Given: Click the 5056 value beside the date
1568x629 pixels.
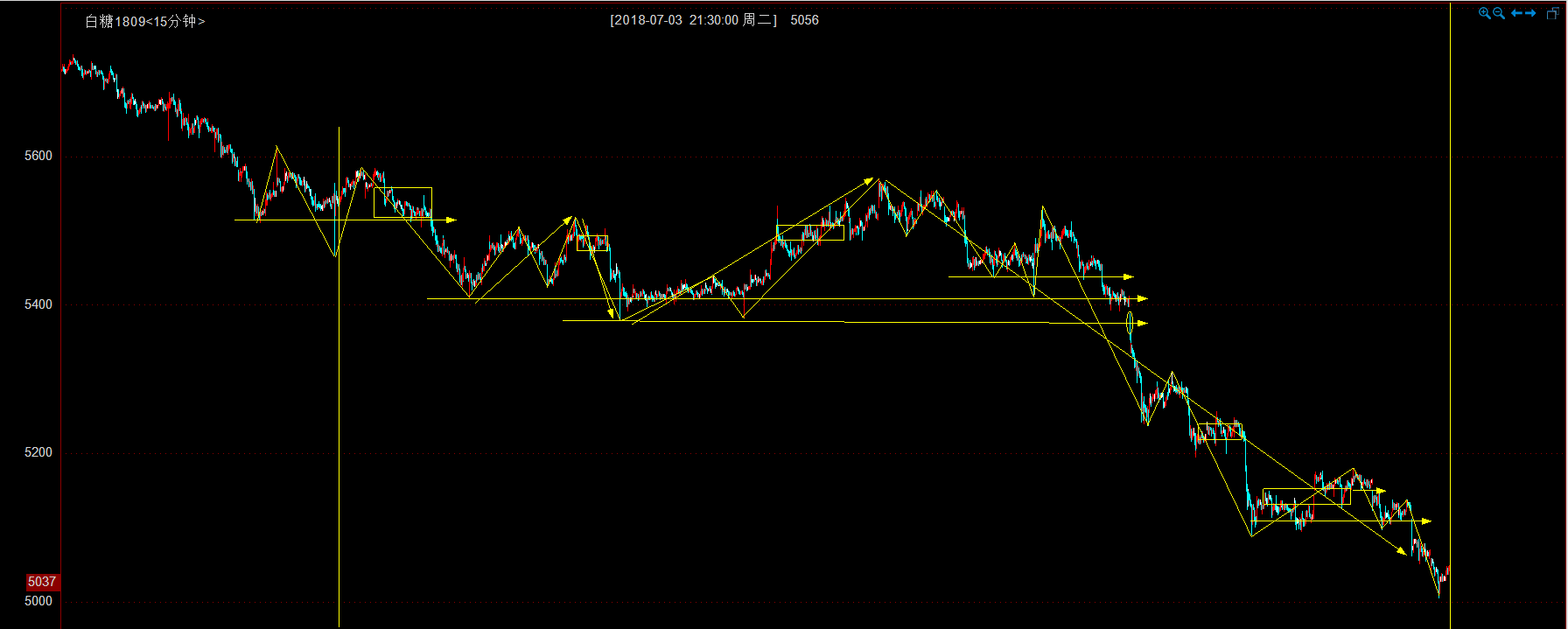Looking at the screenshot, I should (804, 20).
